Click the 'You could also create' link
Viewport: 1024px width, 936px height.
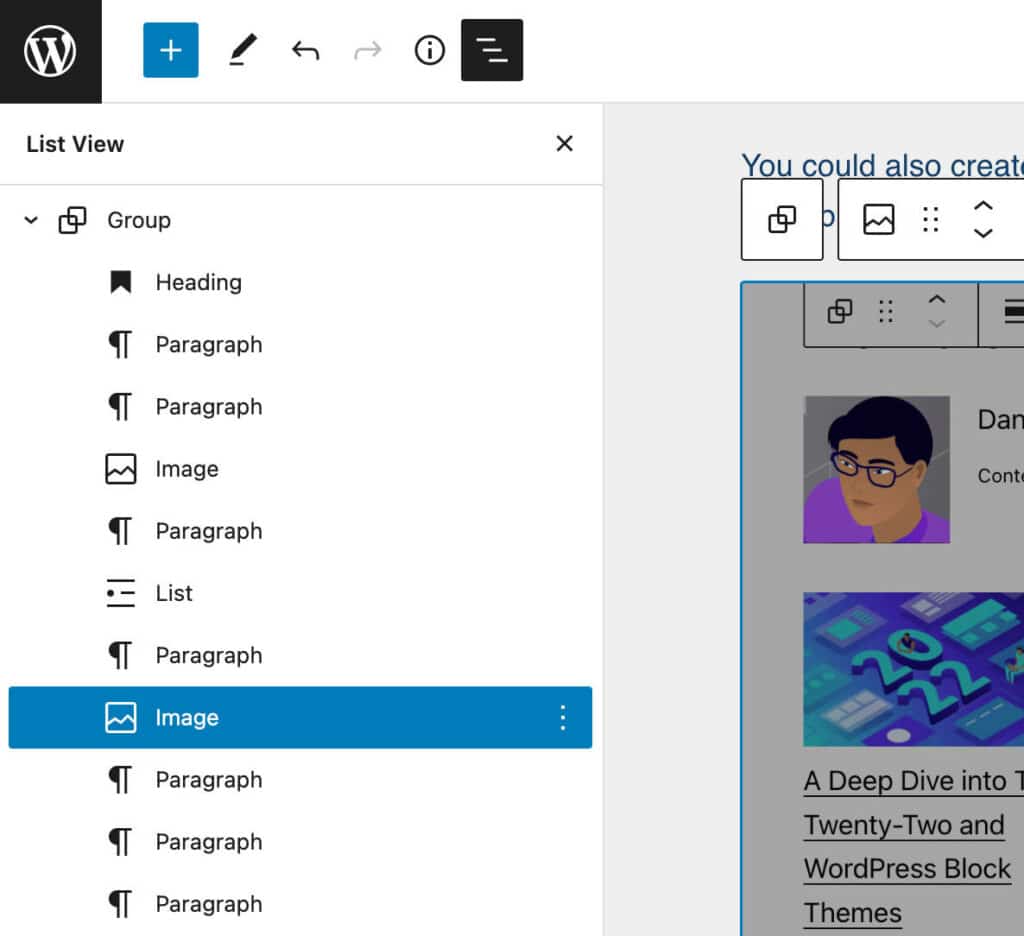(880, 166)
